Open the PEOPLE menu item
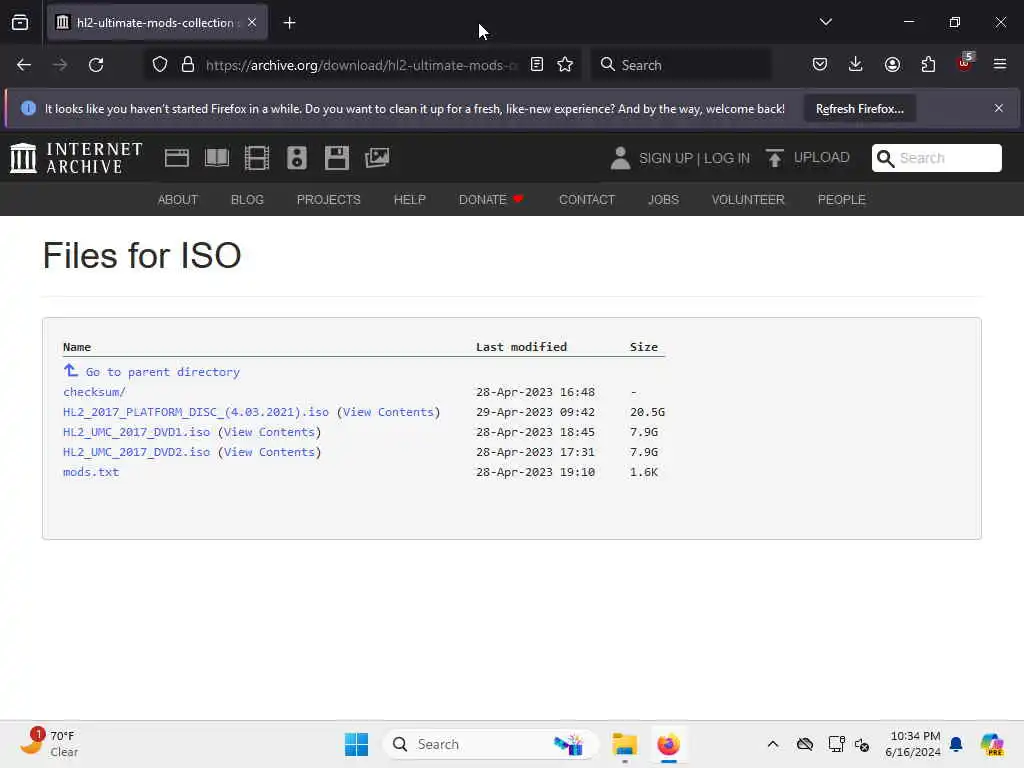The height and width of the screenshot is (768, 1024). 841,200
